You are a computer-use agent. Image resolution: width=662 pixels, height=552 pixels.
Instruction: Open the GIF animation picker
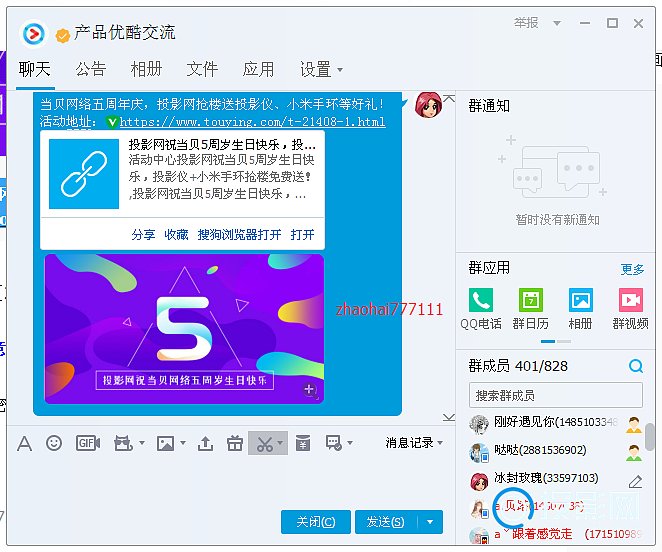tap(88, 443)
